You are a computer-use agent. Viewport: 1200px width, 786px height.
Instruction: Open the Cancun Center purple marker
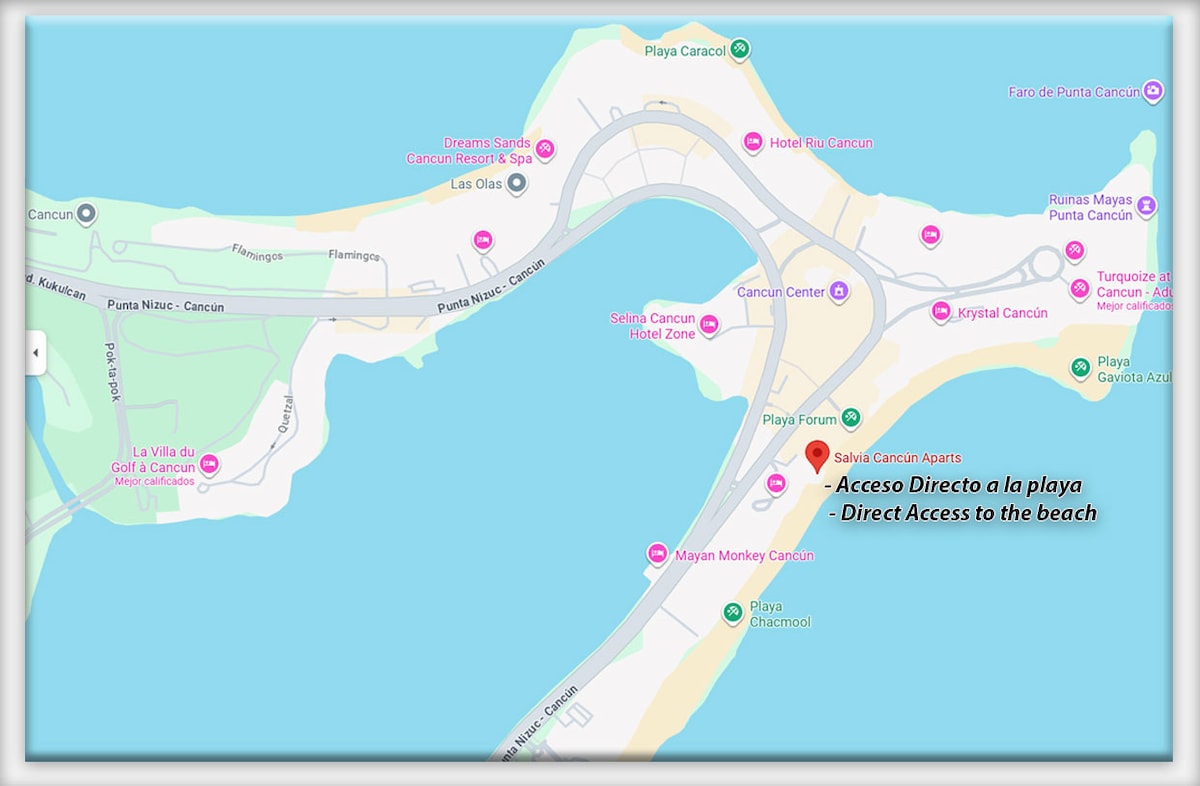click(x=839, y=292)
